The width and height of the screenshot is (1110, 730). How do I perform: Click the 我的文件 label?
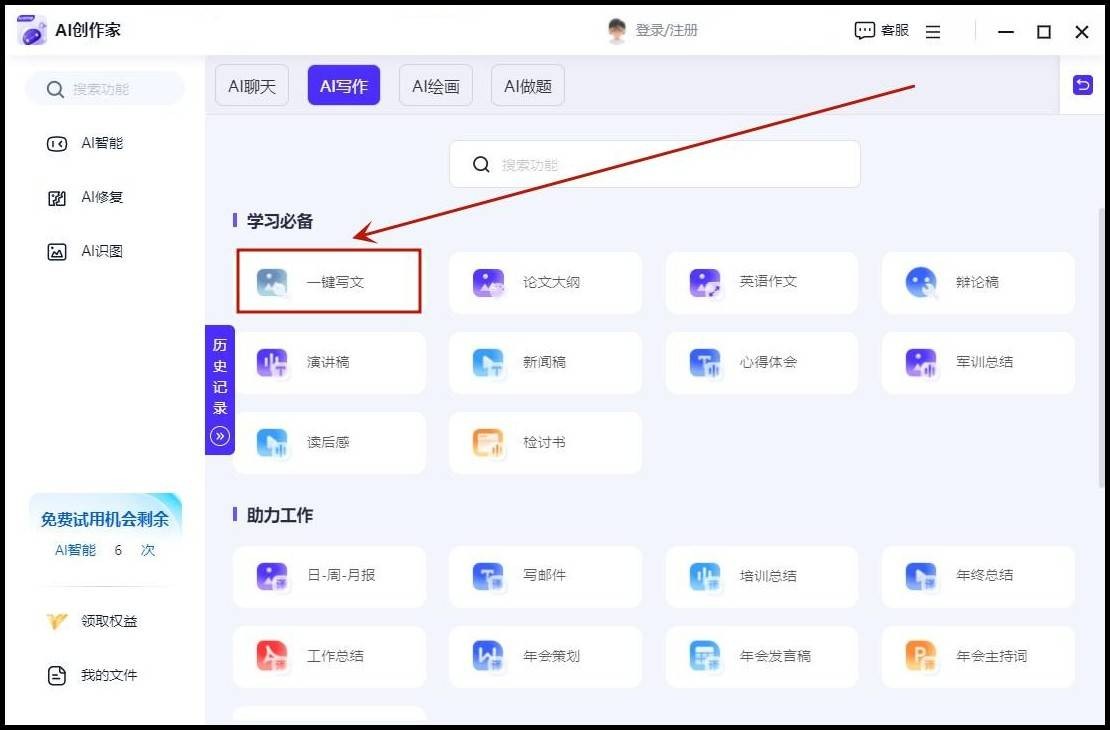(109, 675)
